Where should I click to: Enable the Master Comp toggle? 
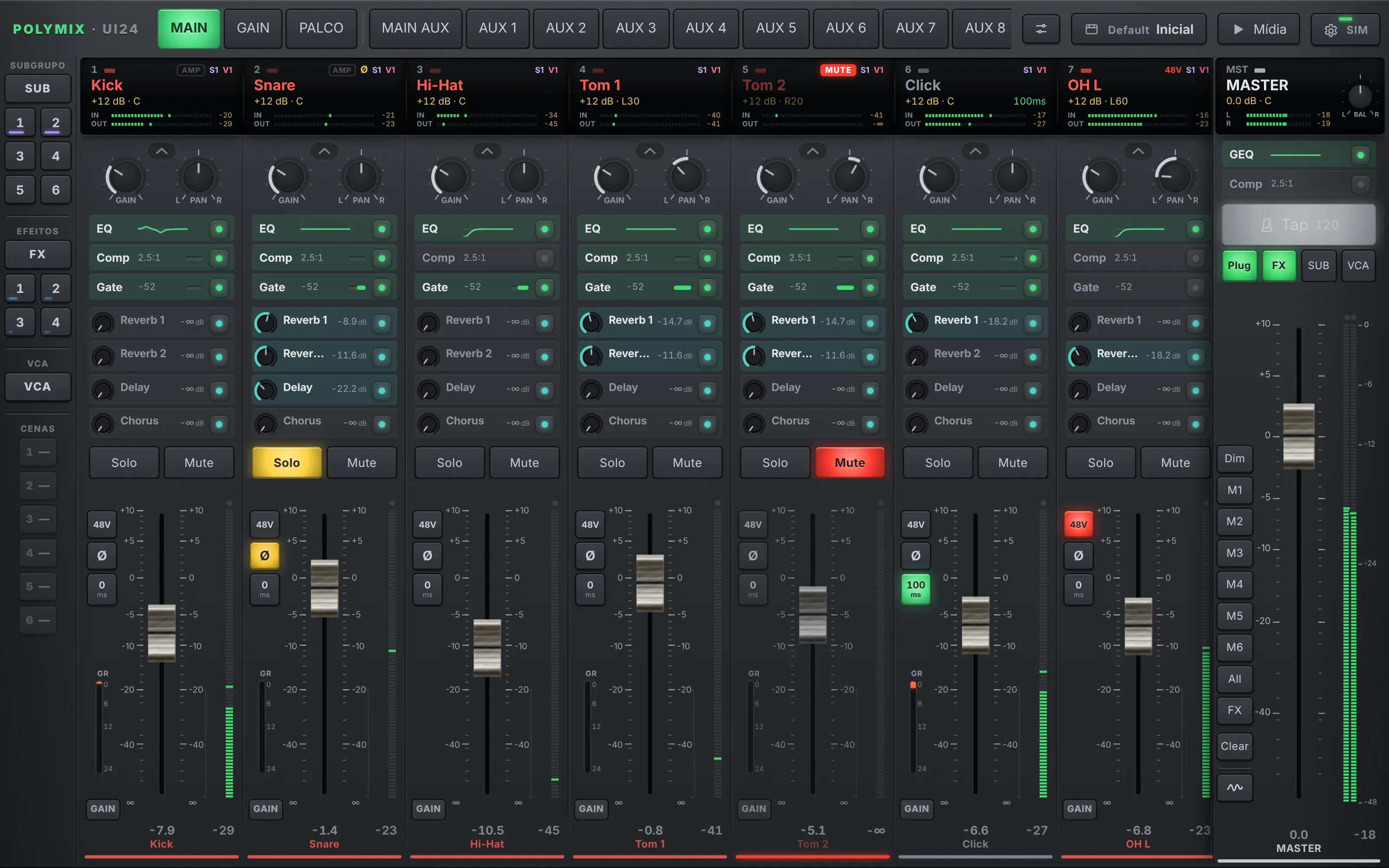pos(1360,184)
